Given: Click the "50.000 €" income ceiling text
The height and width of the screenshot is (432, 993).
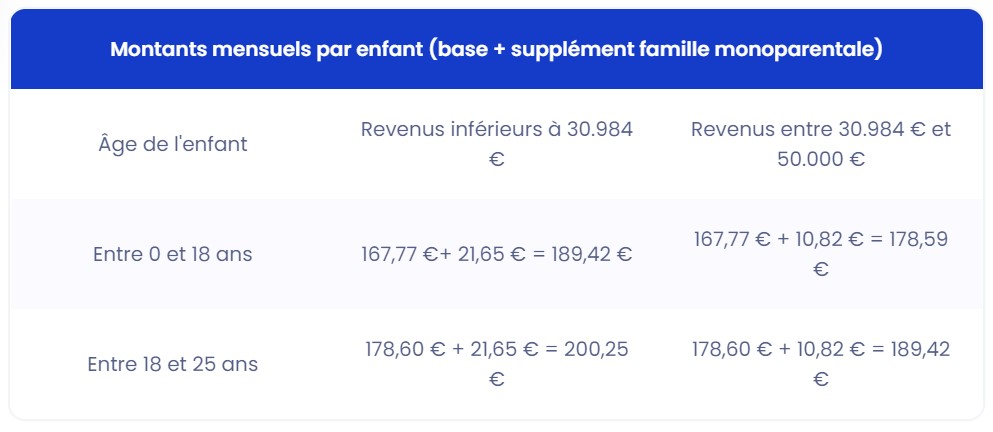Looking at the screenshot, I should (820, 159).
